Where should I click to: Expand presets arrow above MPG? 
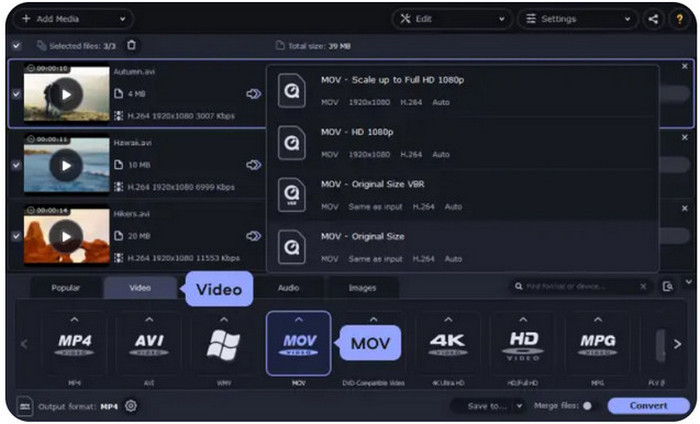598,320
